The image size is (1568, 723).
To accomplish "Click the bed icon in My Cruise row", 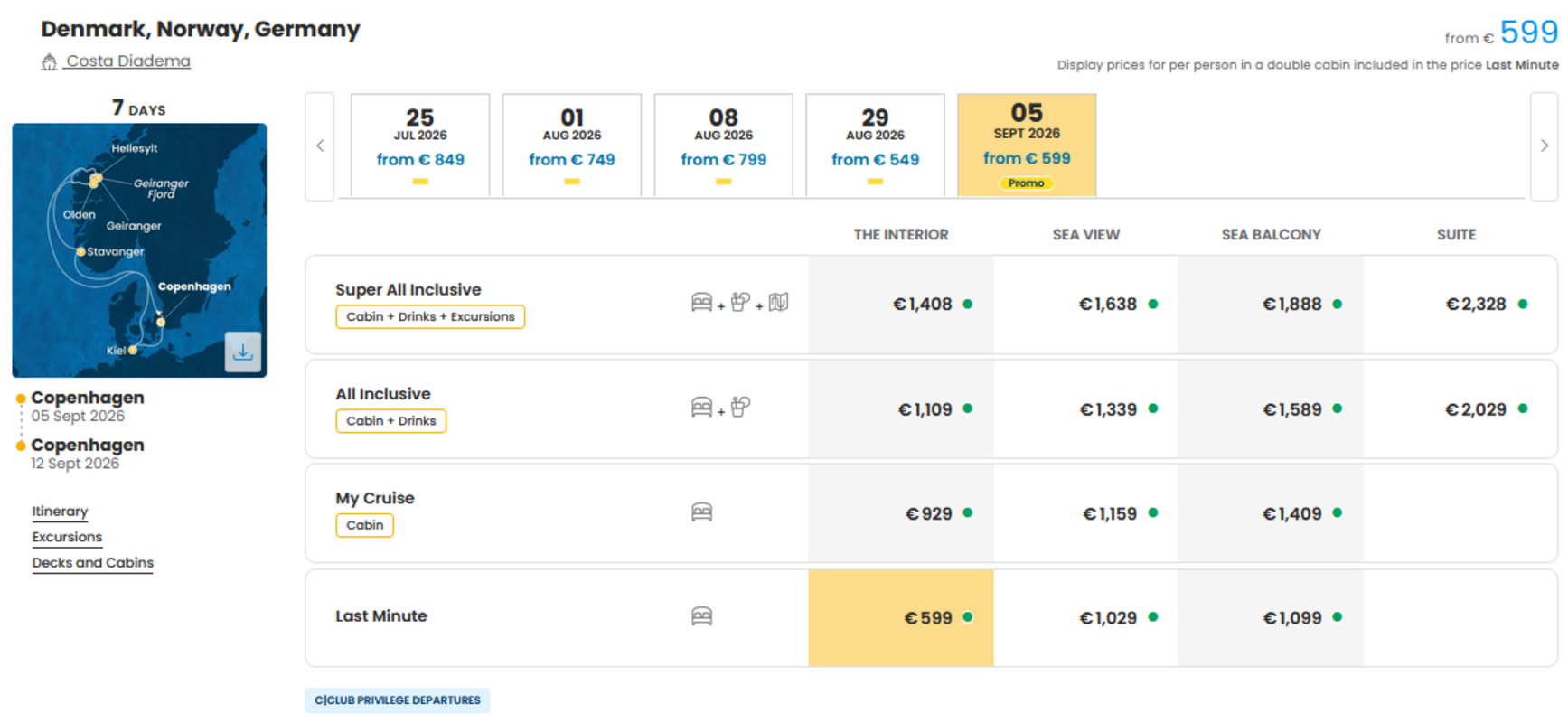I will 701,512.
